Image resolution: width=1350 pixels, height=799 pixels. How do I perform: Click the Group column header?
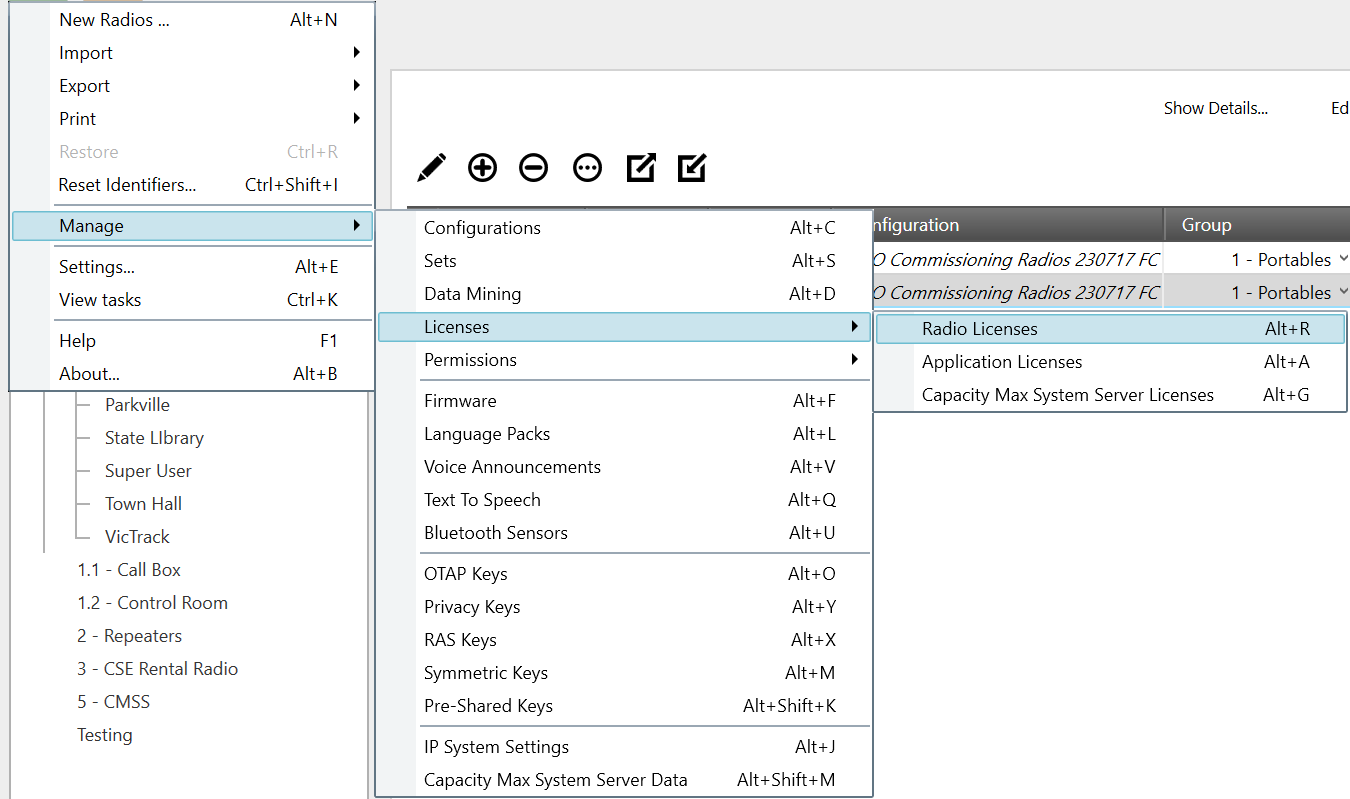1257,225
